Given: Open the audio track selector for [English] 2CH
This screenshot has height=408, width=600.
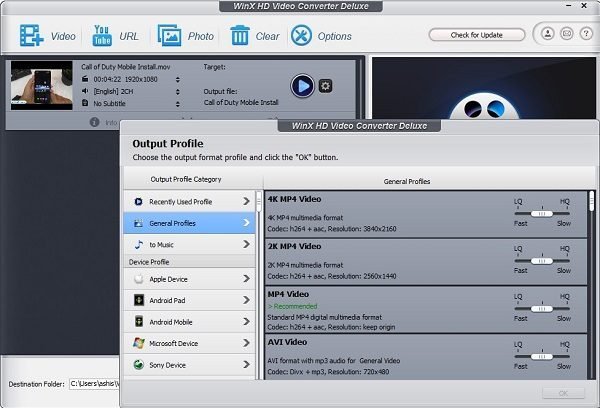Looking at the screenshot, I should tap(178, 91).
